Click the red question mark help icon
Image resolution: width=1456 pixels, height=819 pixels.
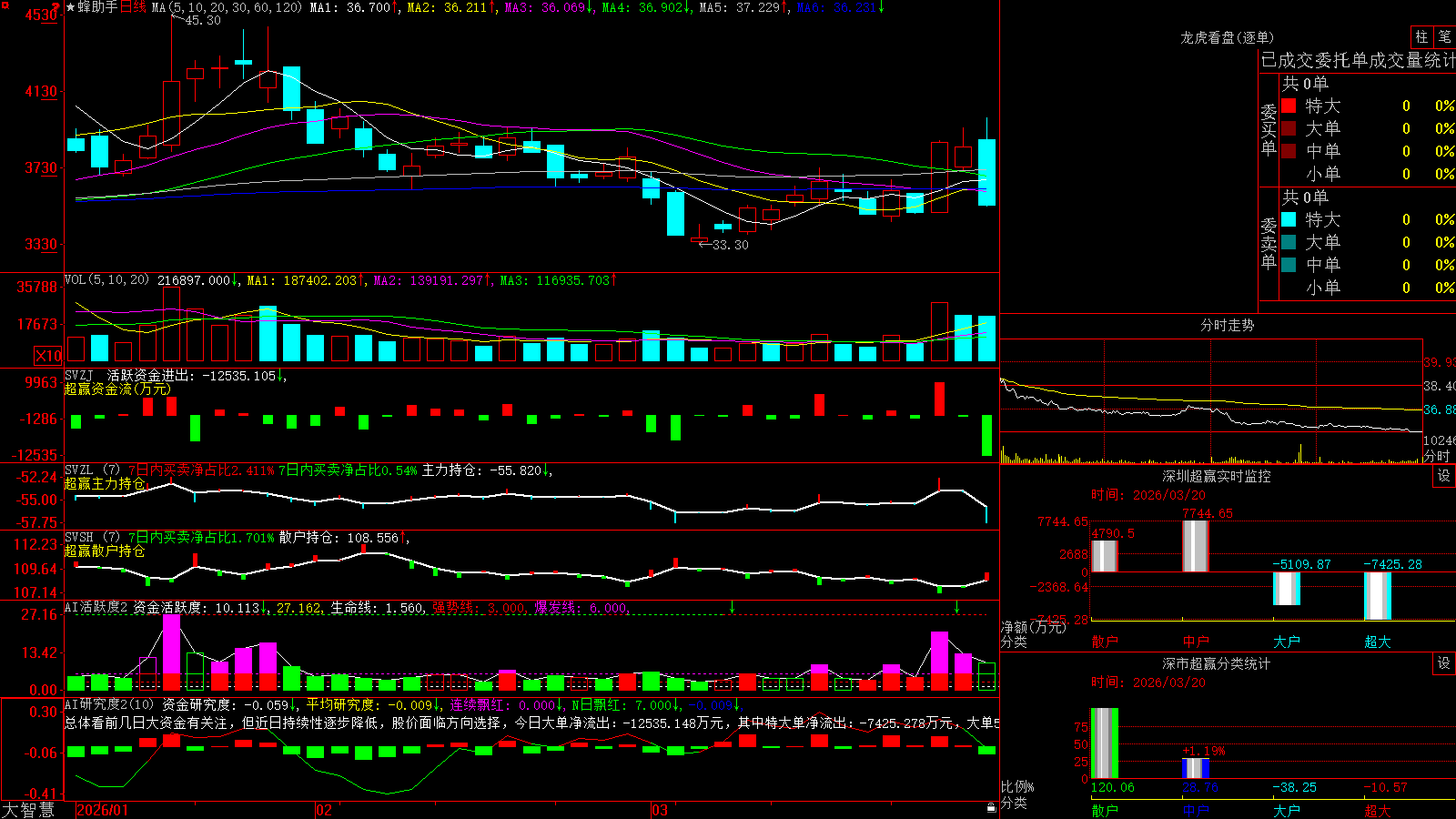57,7
